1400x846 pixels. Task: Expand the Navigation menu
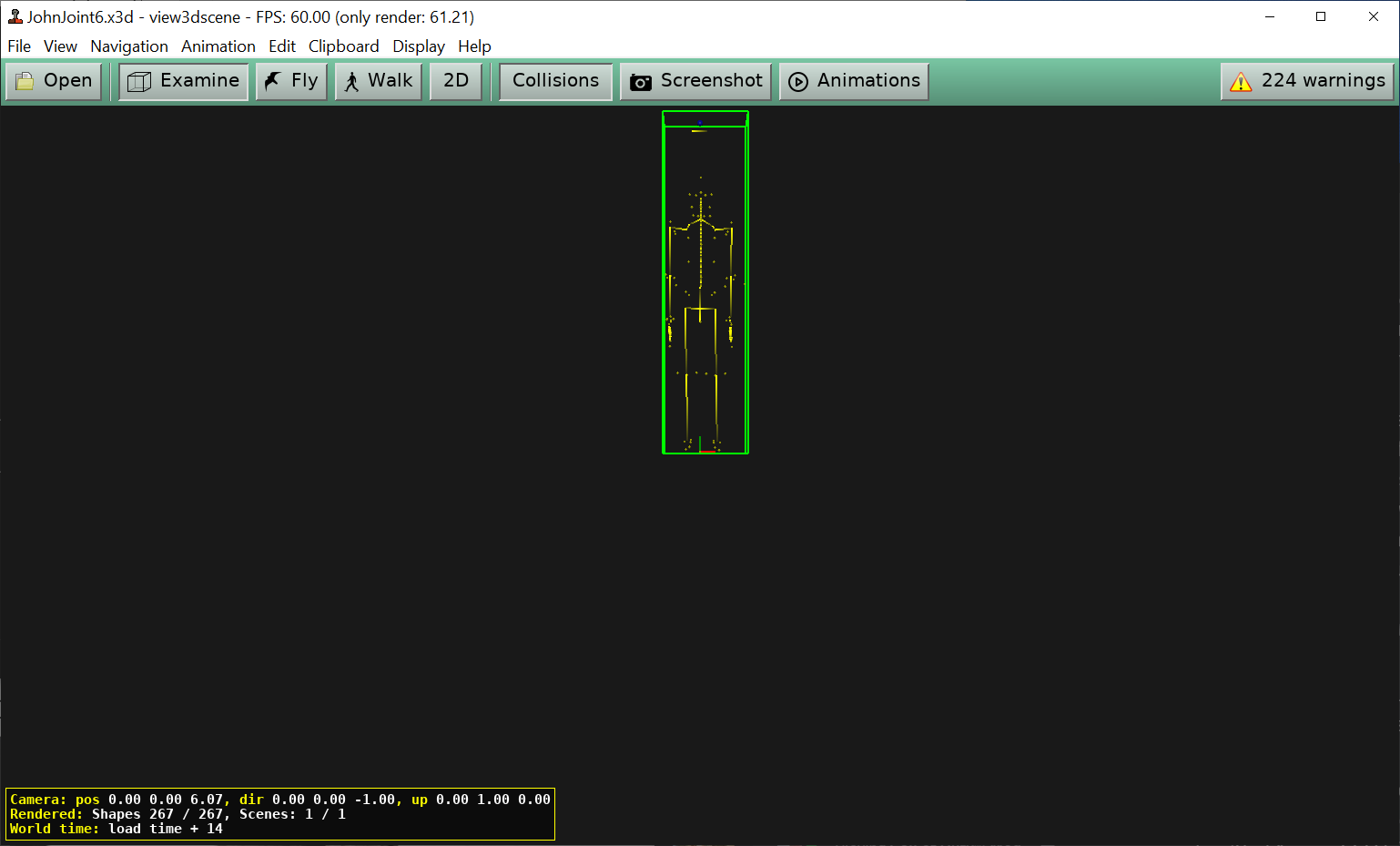129,46
